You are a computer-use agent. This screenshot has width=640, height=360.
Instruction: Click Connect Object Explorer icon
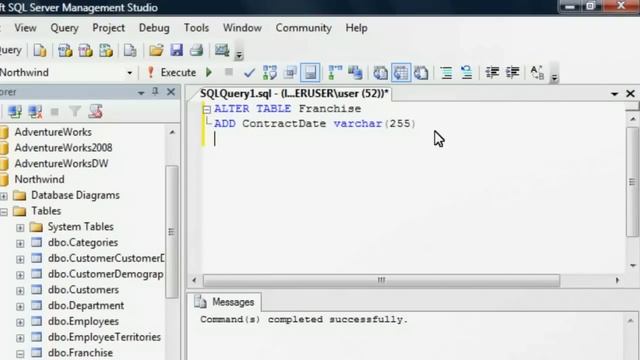coord(15,111)
